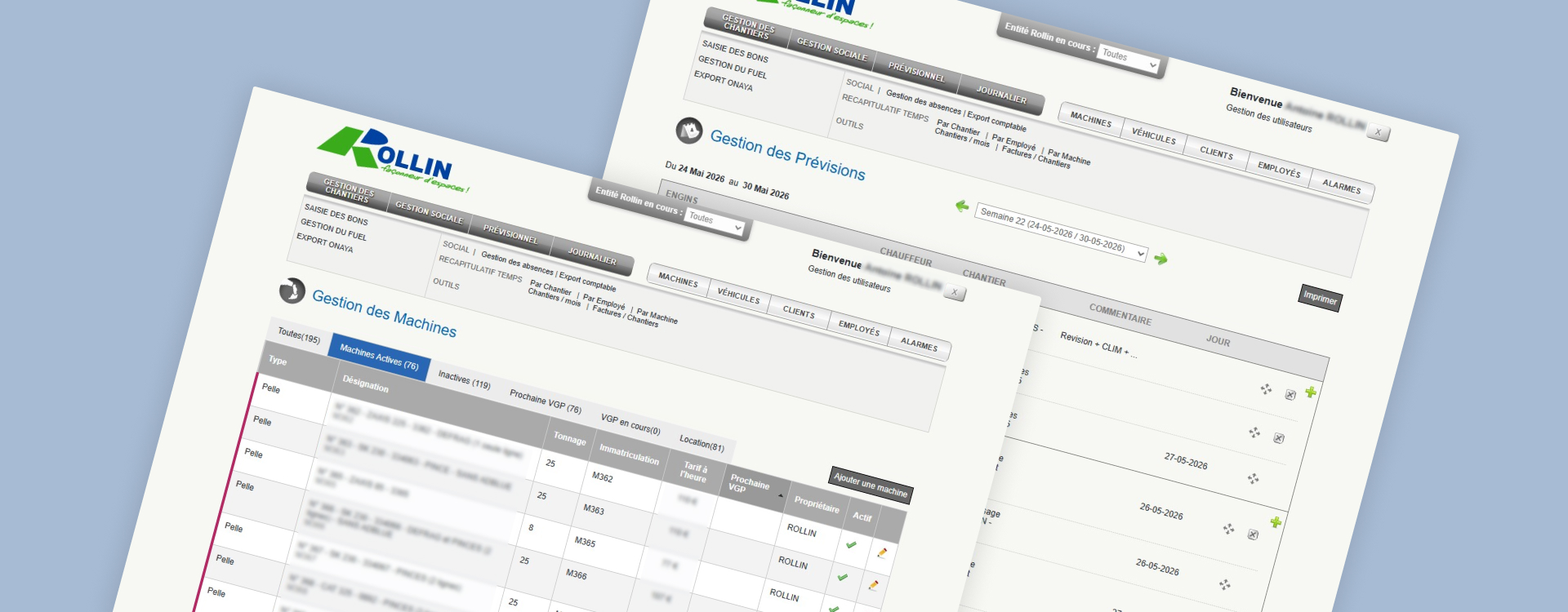This screenshot has width=1568, height=612.
Task: Open Gestion des Chantiers menu in Machines window
Action: point(350,190)
